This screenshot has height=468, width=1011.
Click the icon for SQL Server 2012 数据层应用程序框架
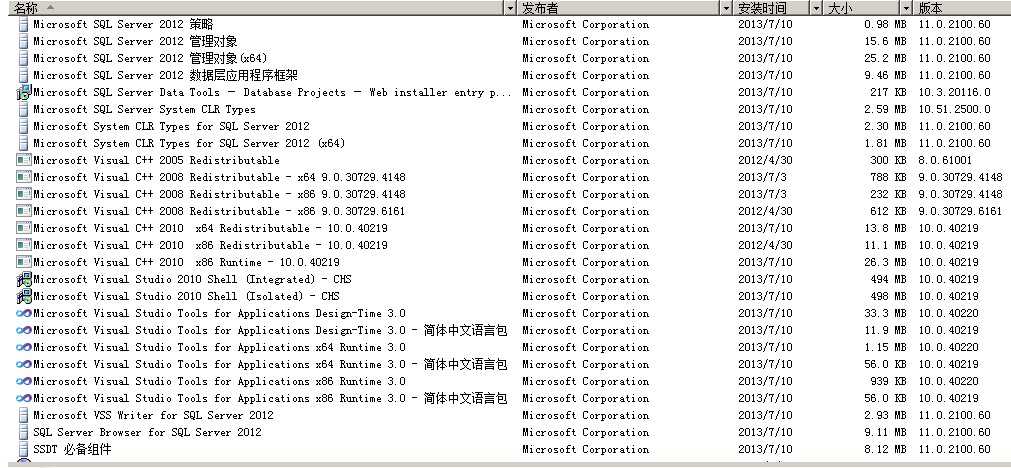pyautogui.click(x=24, y=76)
